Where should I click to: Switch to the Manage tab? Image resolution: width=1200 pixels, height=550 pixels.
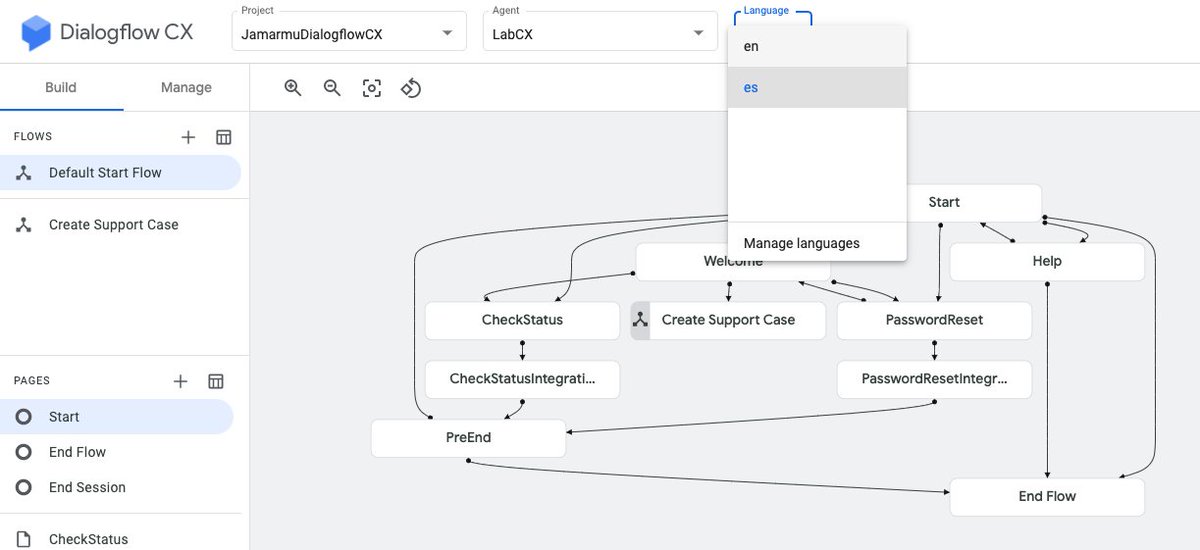pos(186,87)
